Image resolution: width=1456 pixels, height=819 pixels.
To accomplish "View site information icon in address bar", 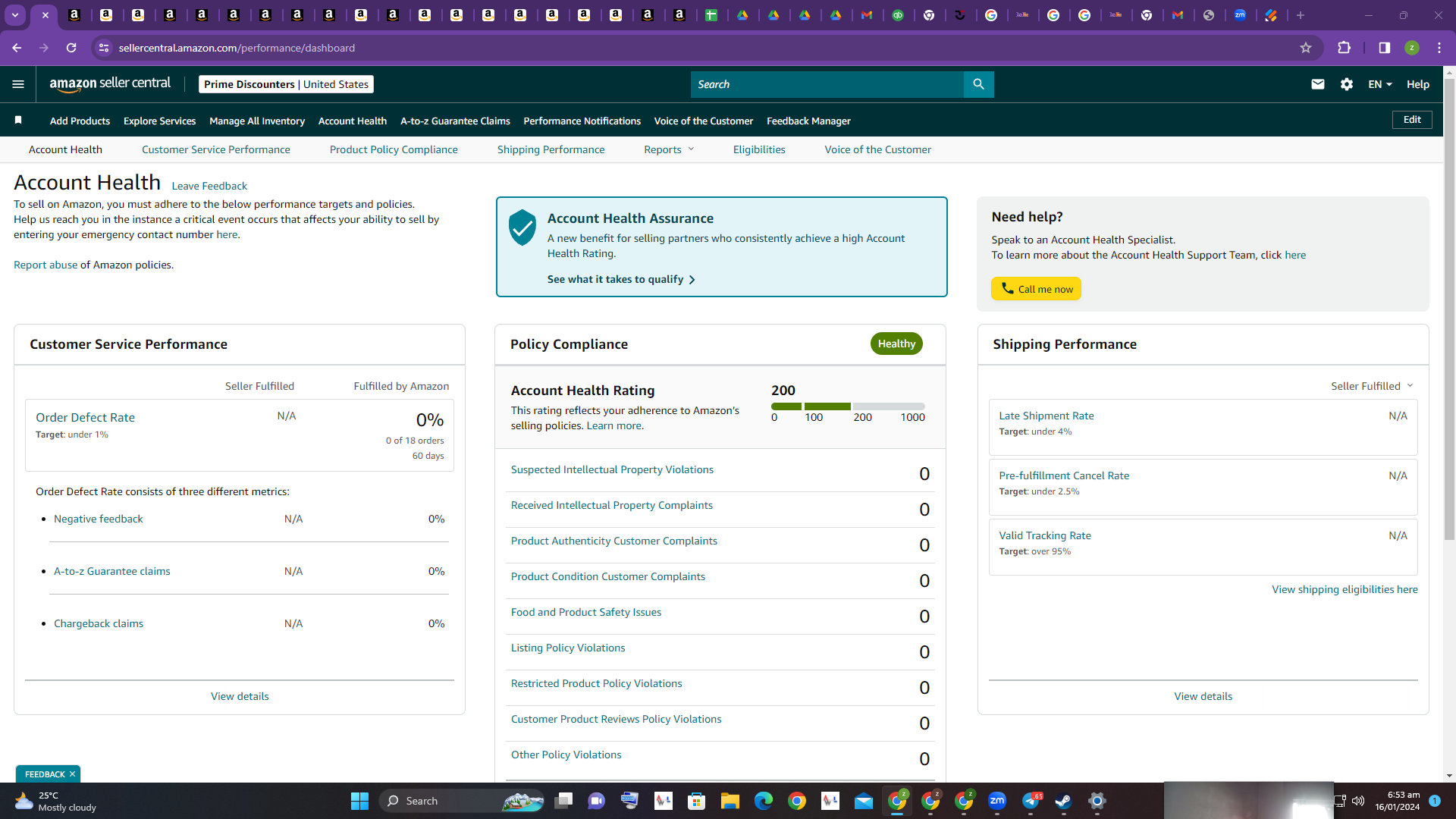I will pos(104,48).
